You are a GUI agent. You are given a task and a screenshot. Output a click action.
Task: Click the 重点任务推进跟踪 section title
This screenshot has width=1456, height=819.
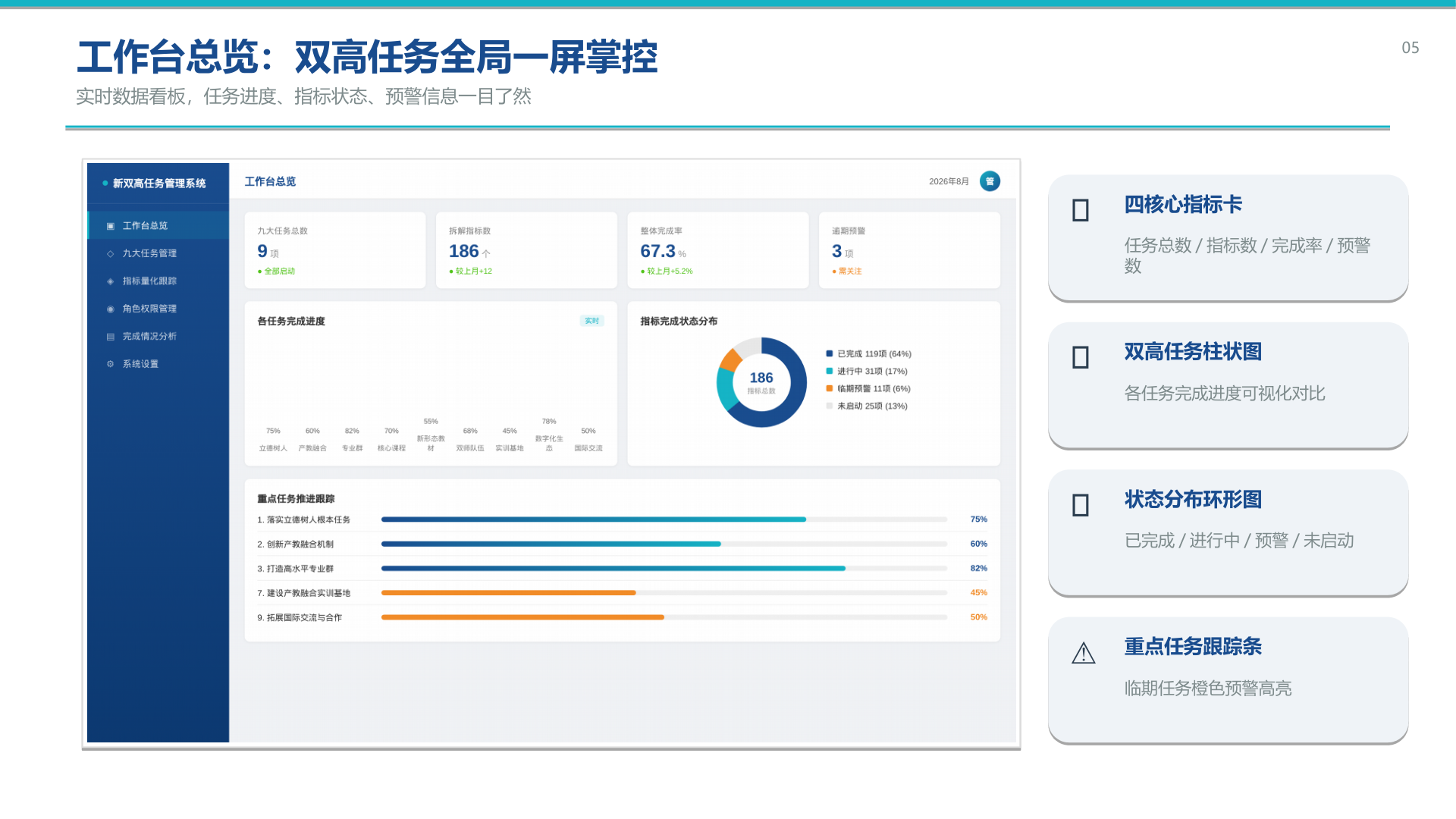[x=296, y=499]
